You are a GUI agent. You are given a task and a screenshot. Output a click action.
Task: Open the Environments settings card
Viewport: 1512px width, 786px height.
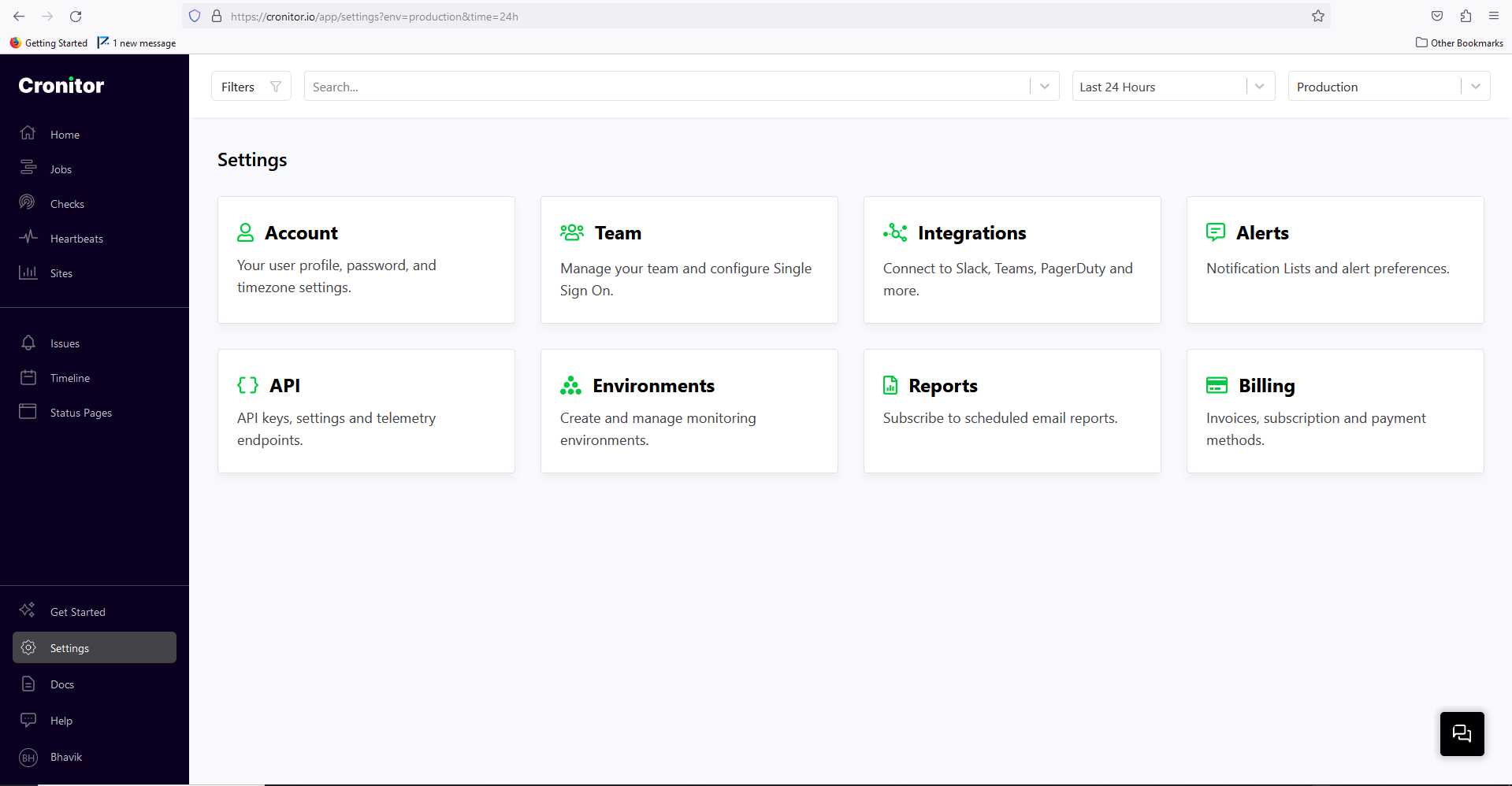tap(689, 411)
